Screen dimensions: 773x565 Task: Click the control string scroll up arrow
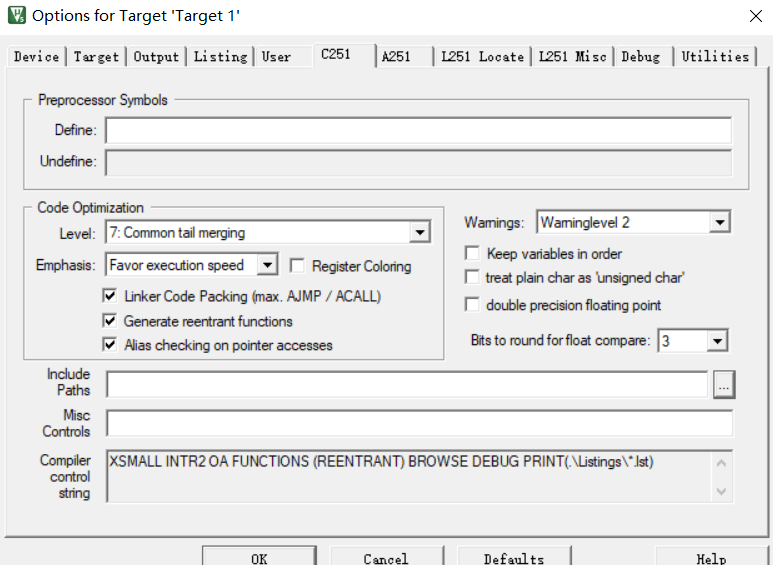click(721, 463)
